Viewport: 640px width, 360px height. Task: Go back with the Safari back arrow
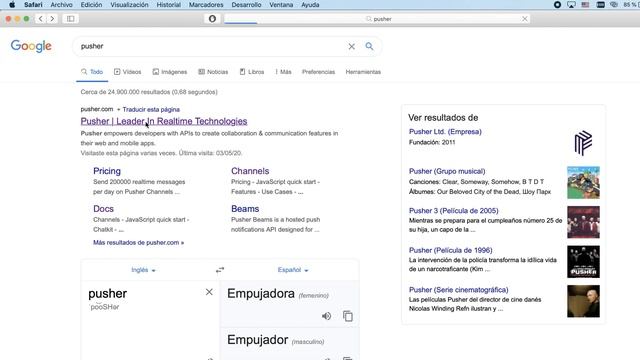pos(40,19)
